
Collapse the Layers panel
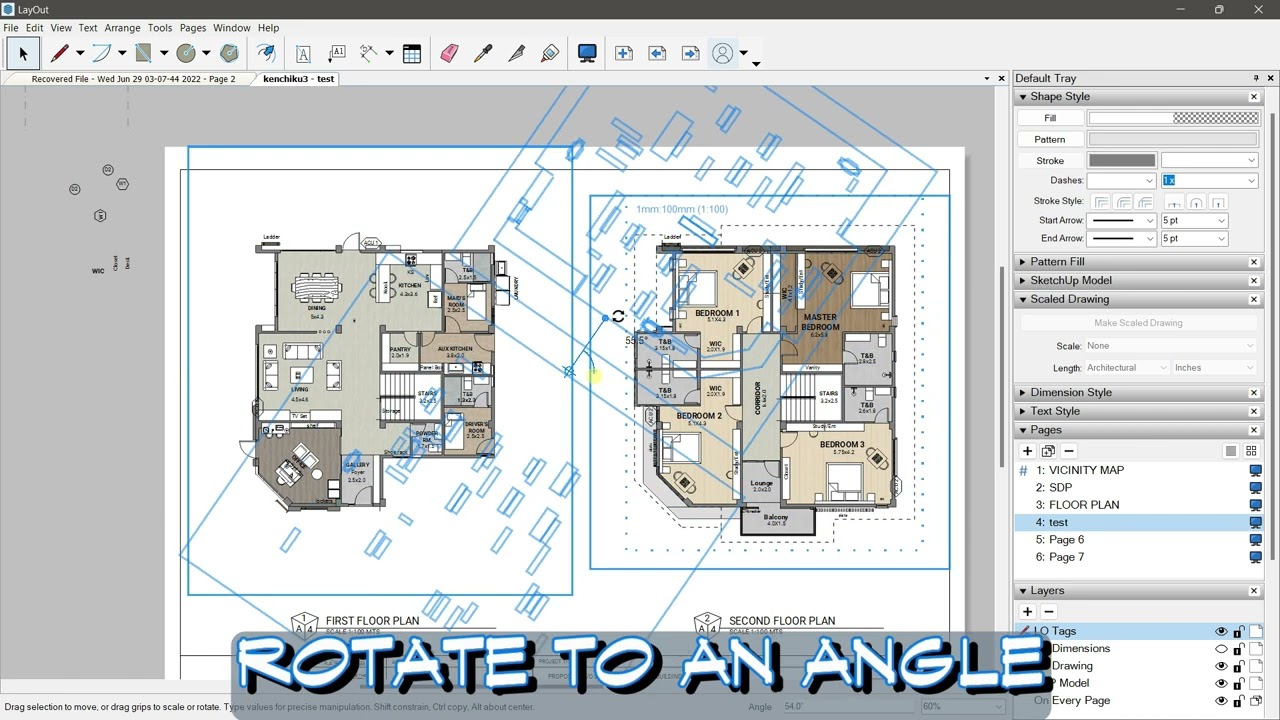1023,591
